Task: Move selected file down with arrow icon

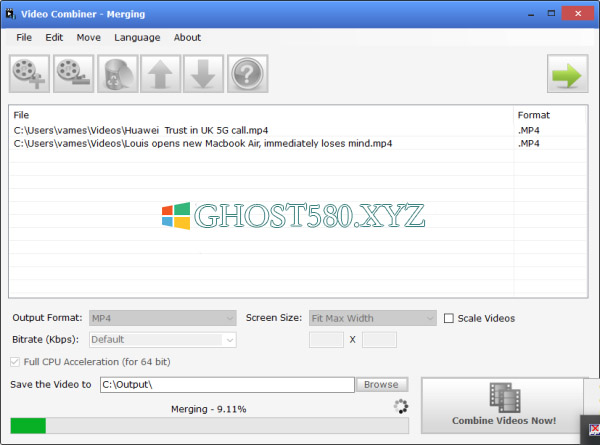Action: click(203, 73)
